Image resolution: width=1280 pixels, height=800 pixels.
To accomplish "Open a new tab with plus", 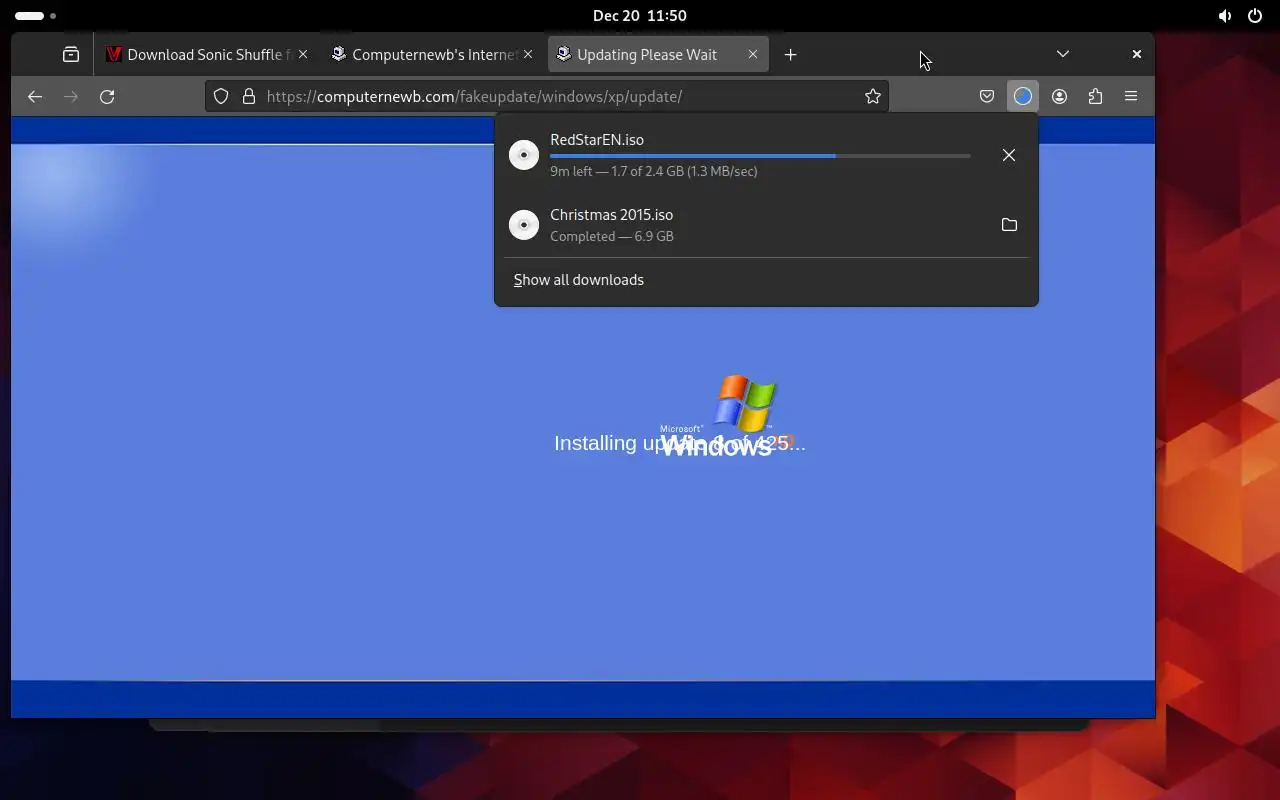I will coord(790,55).
